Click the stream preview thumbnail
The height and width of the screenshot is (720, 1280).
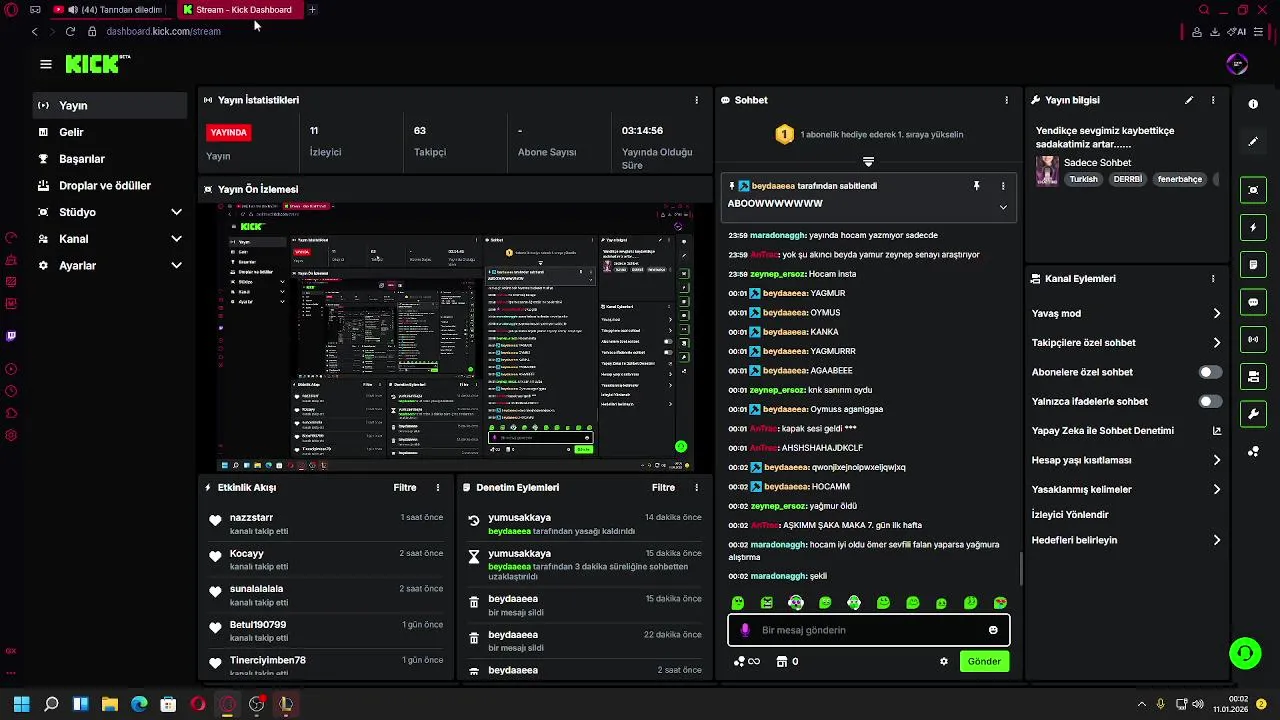(456, 337)
